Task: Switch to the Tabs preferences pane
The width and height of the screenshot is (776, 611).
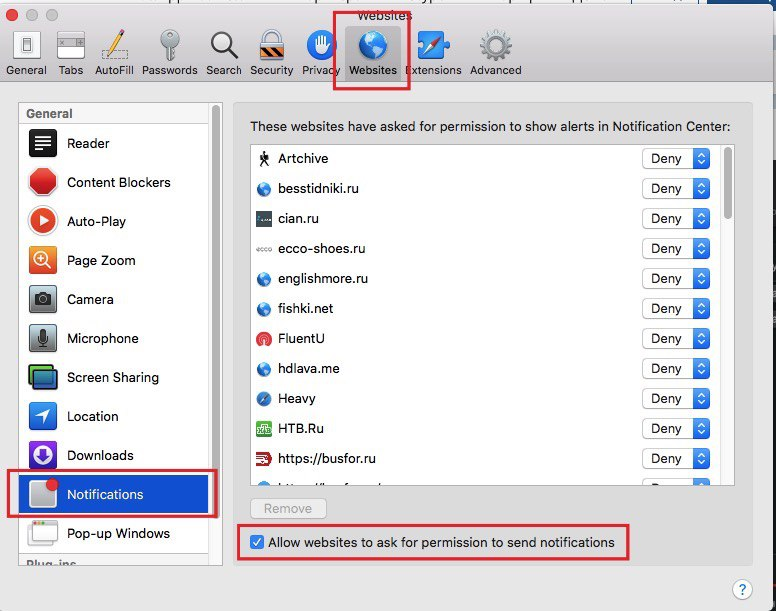Action: pos(71,52)
